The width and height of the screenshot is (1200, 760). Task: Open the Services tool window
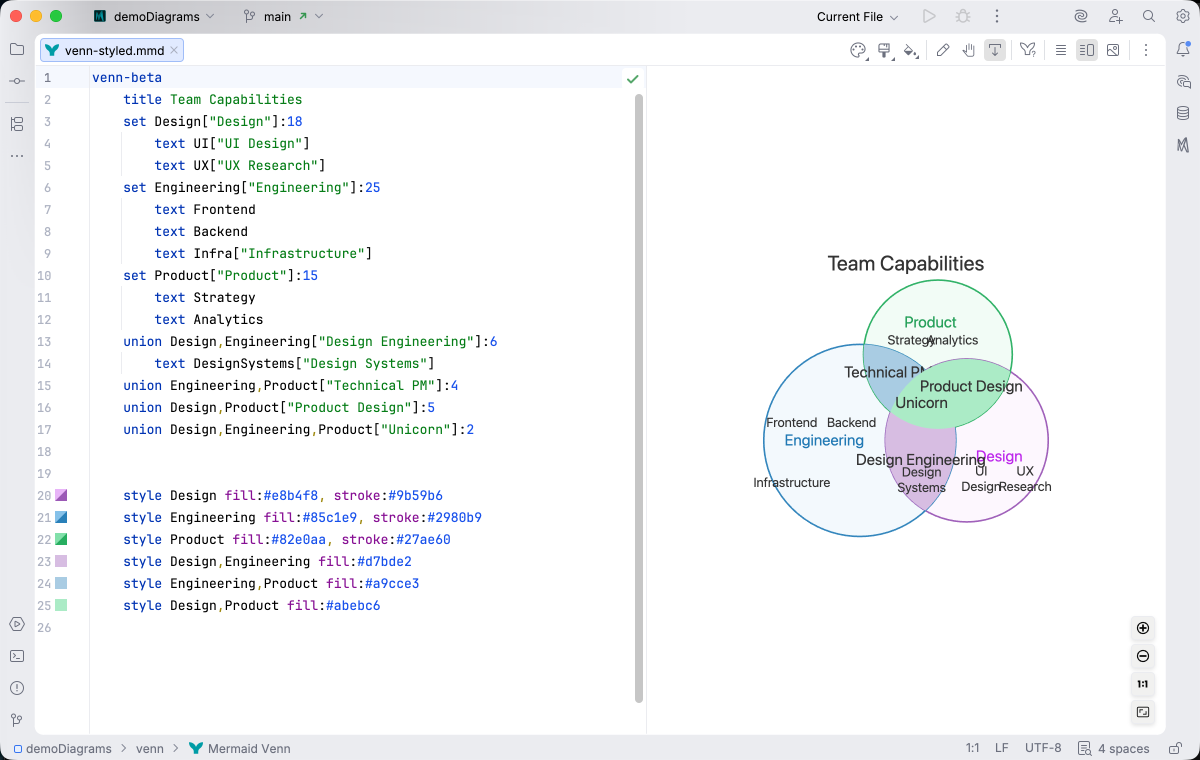16,624
